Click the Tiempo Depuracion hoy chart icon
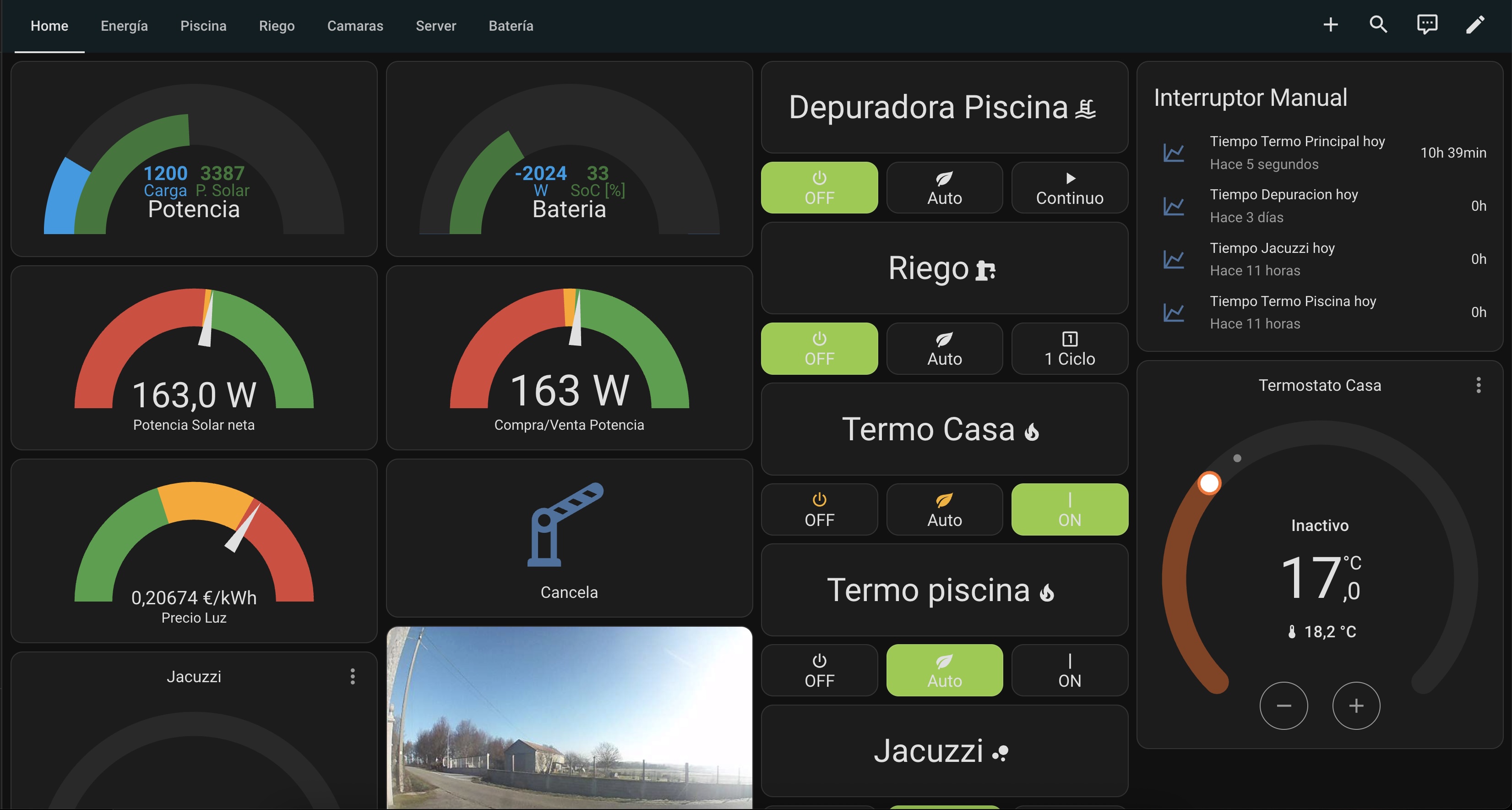1512x810 pixels. (x=1174, y=206)
